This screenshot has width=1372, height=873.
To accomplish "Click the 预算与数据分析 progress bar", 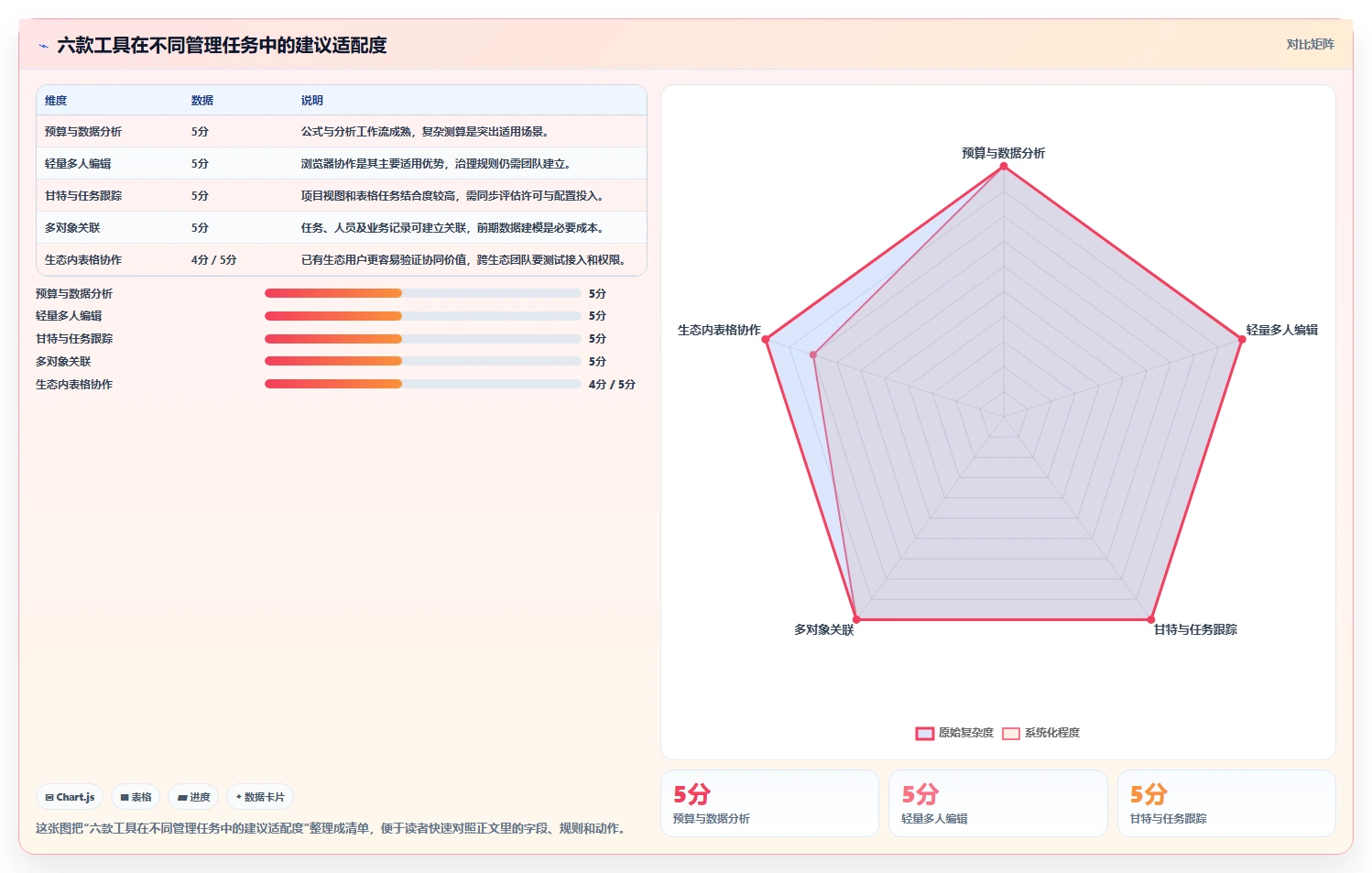I will pos(422,293).
